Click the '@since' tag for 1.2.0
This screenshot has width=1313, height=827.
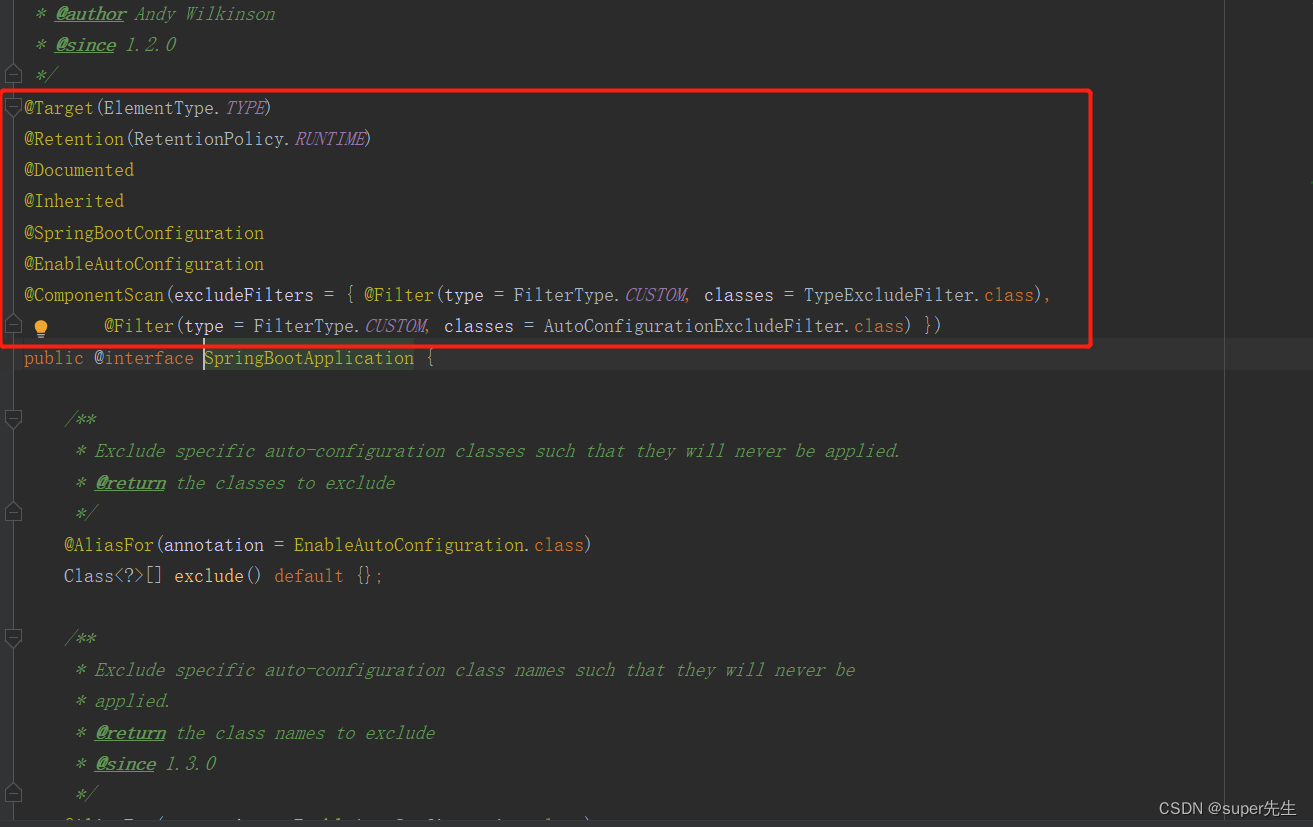click(x=85, y=45)
